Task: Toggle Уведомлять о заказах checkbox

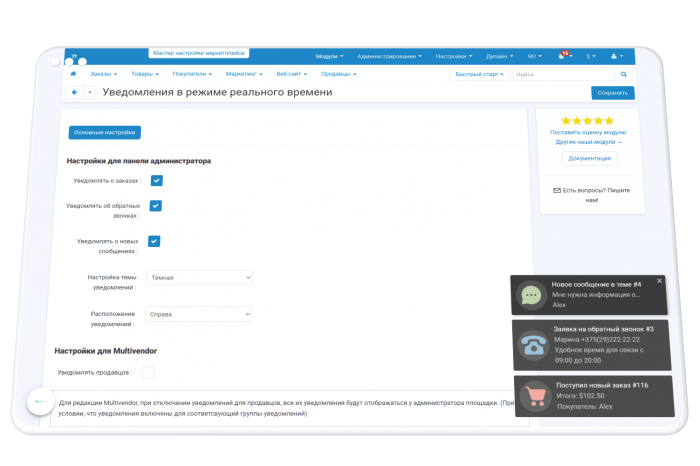Action: point(157,180)
